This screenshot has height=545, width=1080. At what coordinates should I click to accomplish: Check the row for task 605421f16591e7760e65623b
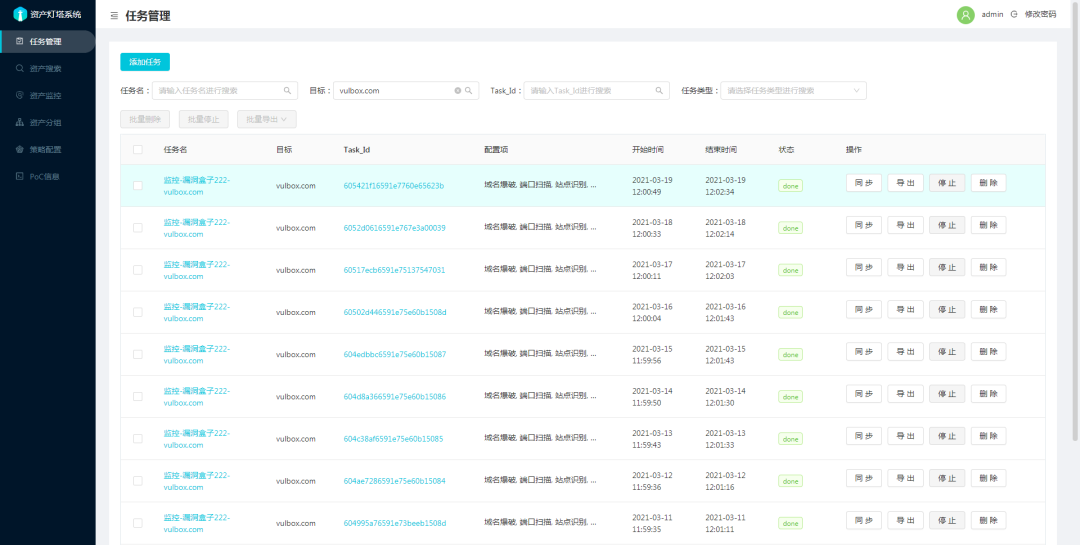(138, 185)
